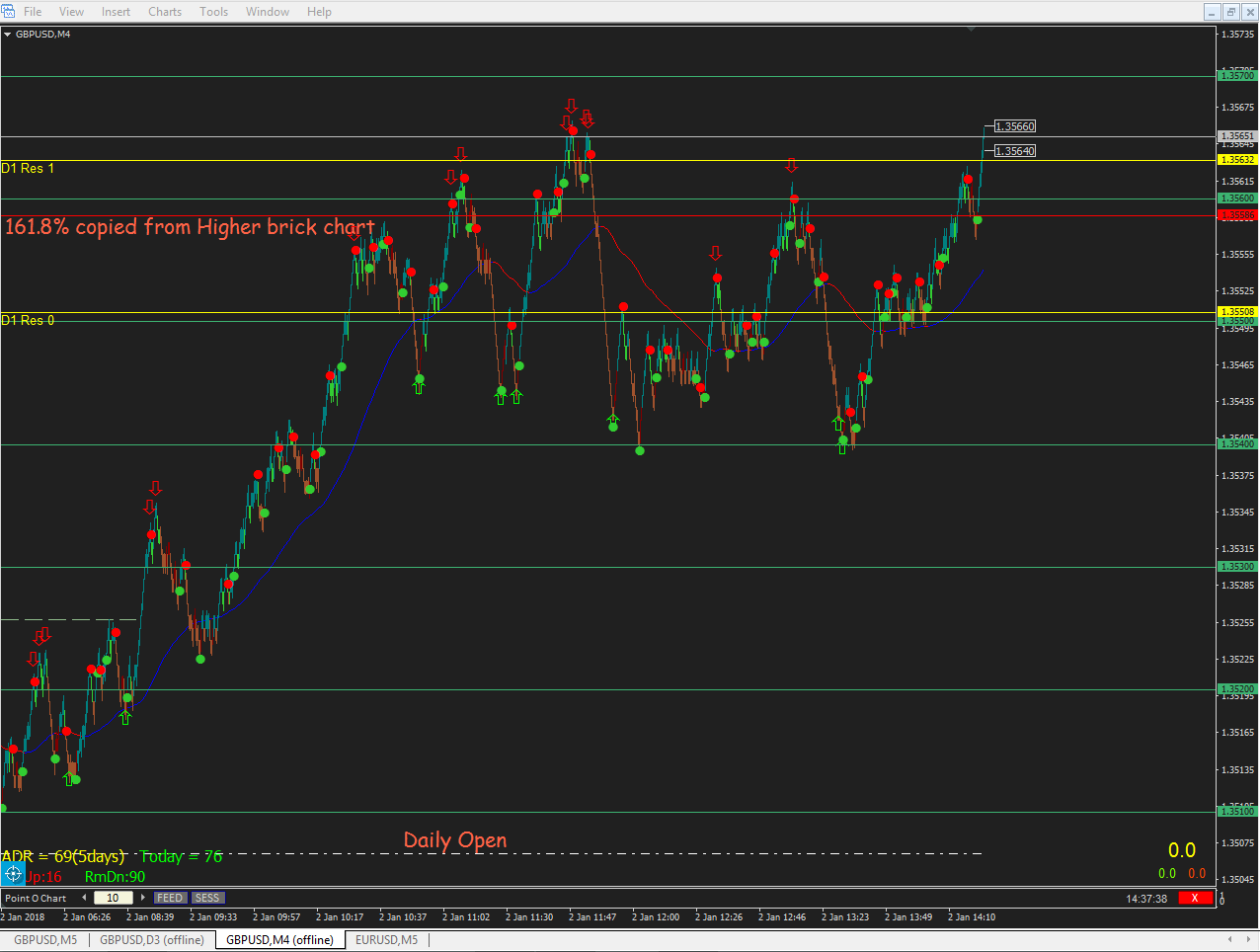Click the D1 Res 0 label
Image resolution: width=1260 pixels, height=952 pixels.
click(x=28, y=320)
